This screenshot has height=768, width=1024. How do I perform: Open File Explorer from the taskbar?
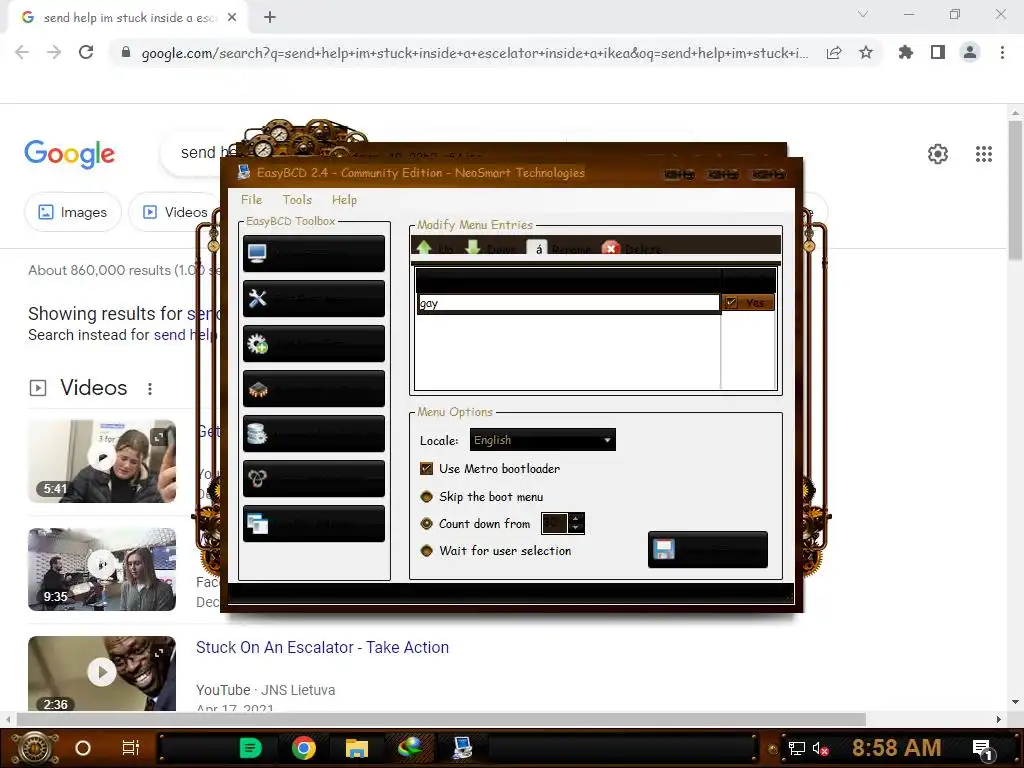coord(357,748)
